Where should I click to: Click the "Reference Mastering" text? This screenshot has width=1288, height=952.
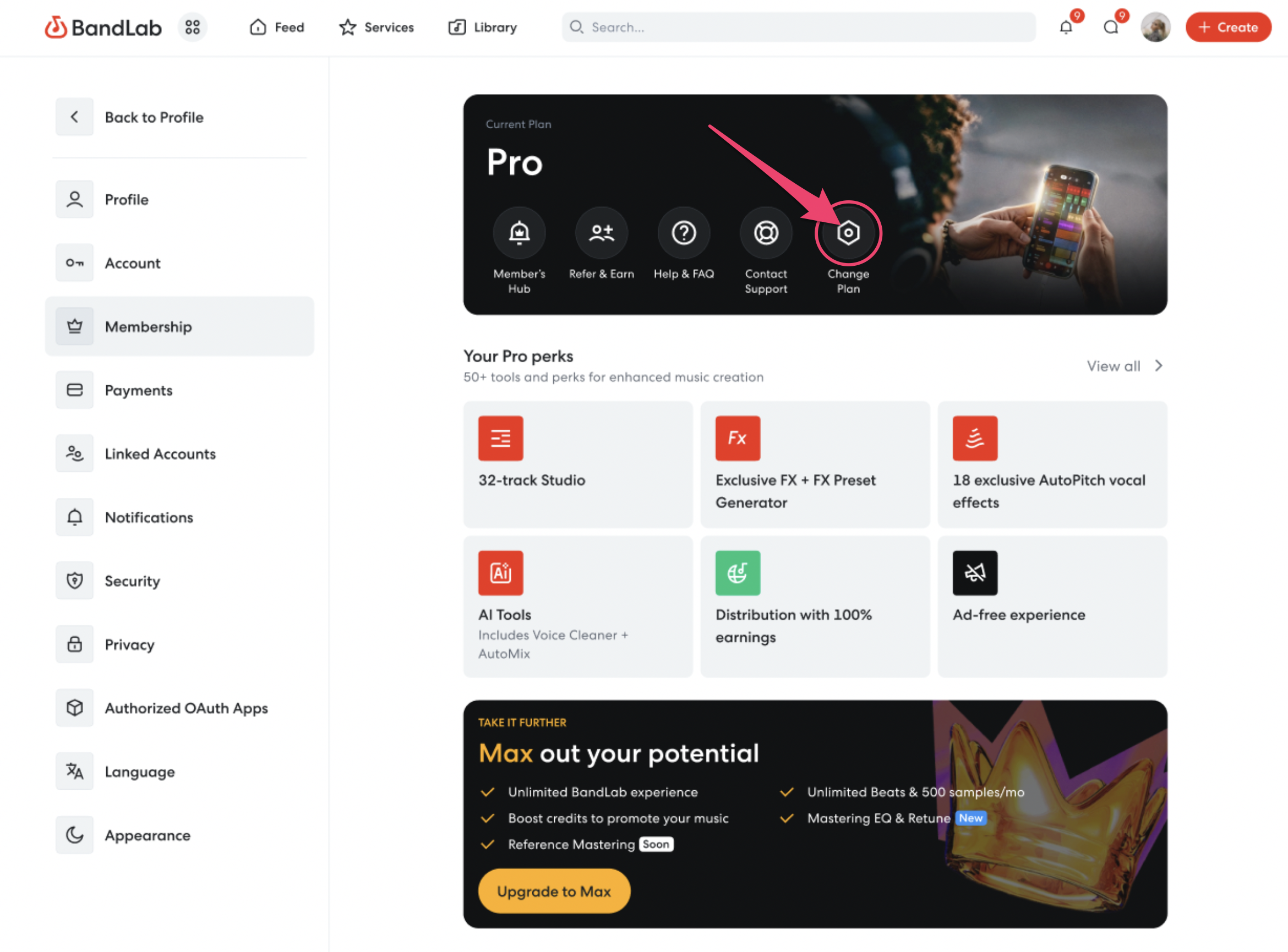[571, 844]
